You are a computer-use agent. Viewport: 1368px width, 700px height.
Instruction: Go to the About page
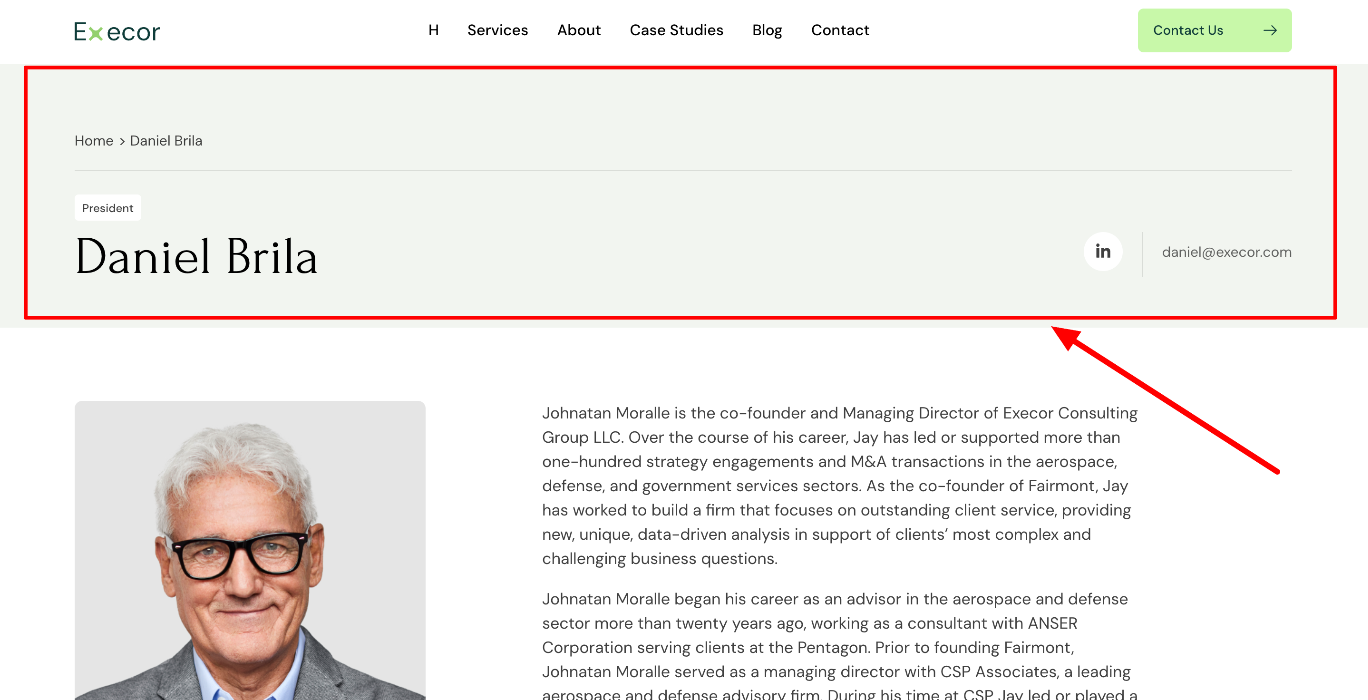(x=579, y=30)
